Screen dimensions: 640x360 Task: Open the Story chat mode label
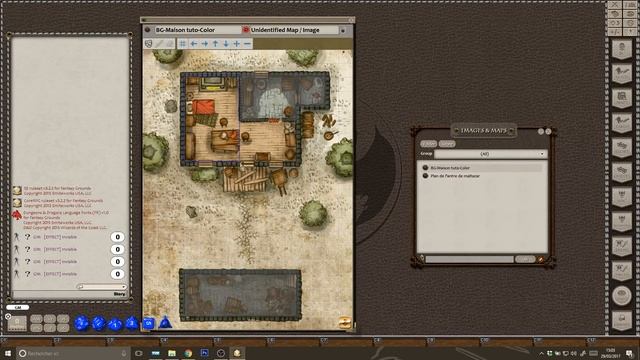coord(120,294)
